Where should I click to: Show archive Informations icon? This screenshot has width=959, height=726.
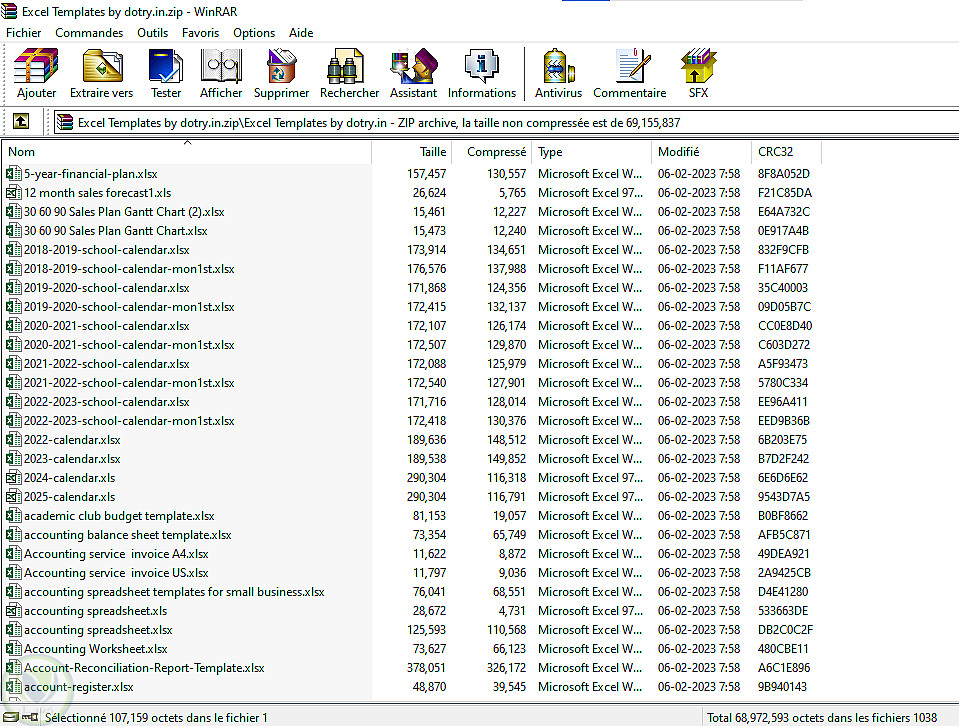(482, 66)
